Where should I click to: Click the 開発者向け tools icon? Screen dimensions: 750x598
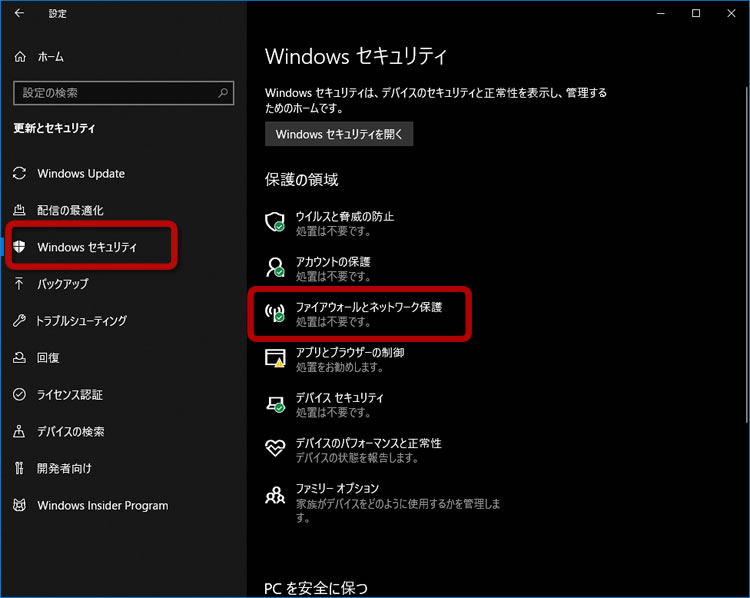[19, 468]
